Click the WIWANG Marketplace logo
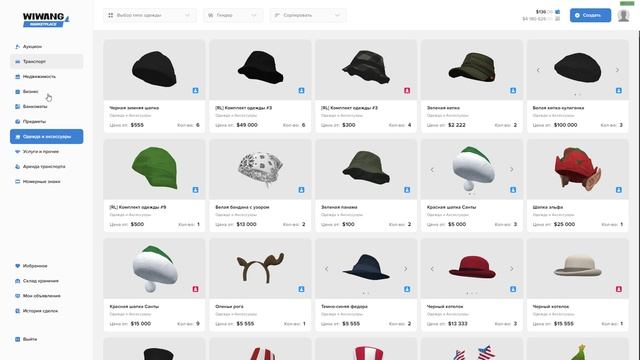Image resolution: width=640 pixels, height=360 pixels. coord(46,20)
